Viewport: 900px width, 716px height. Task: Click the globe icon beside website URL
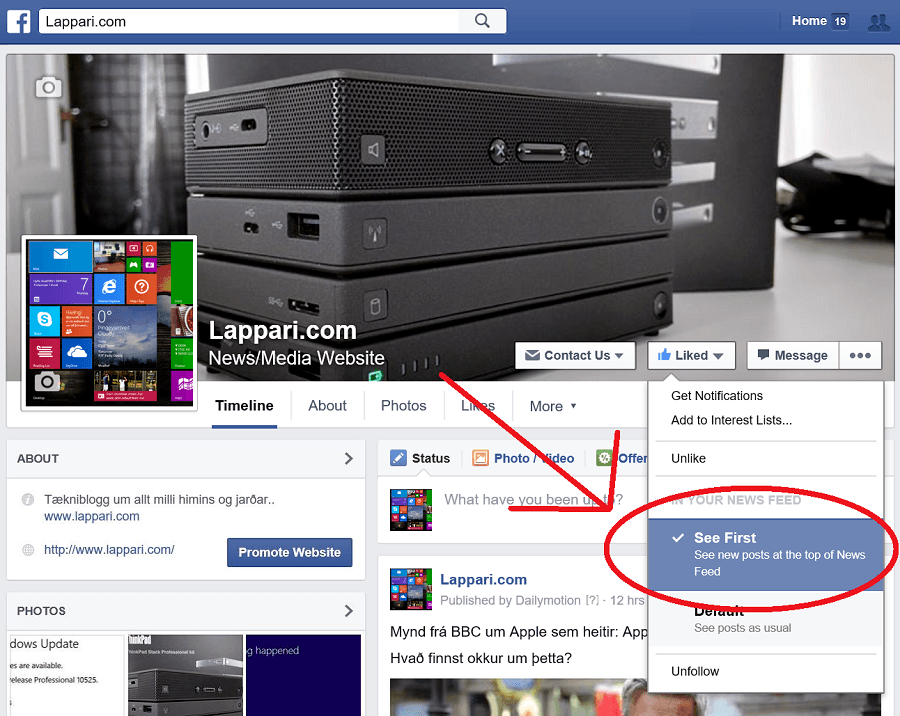pyautogui.click(x=28, y=549)
